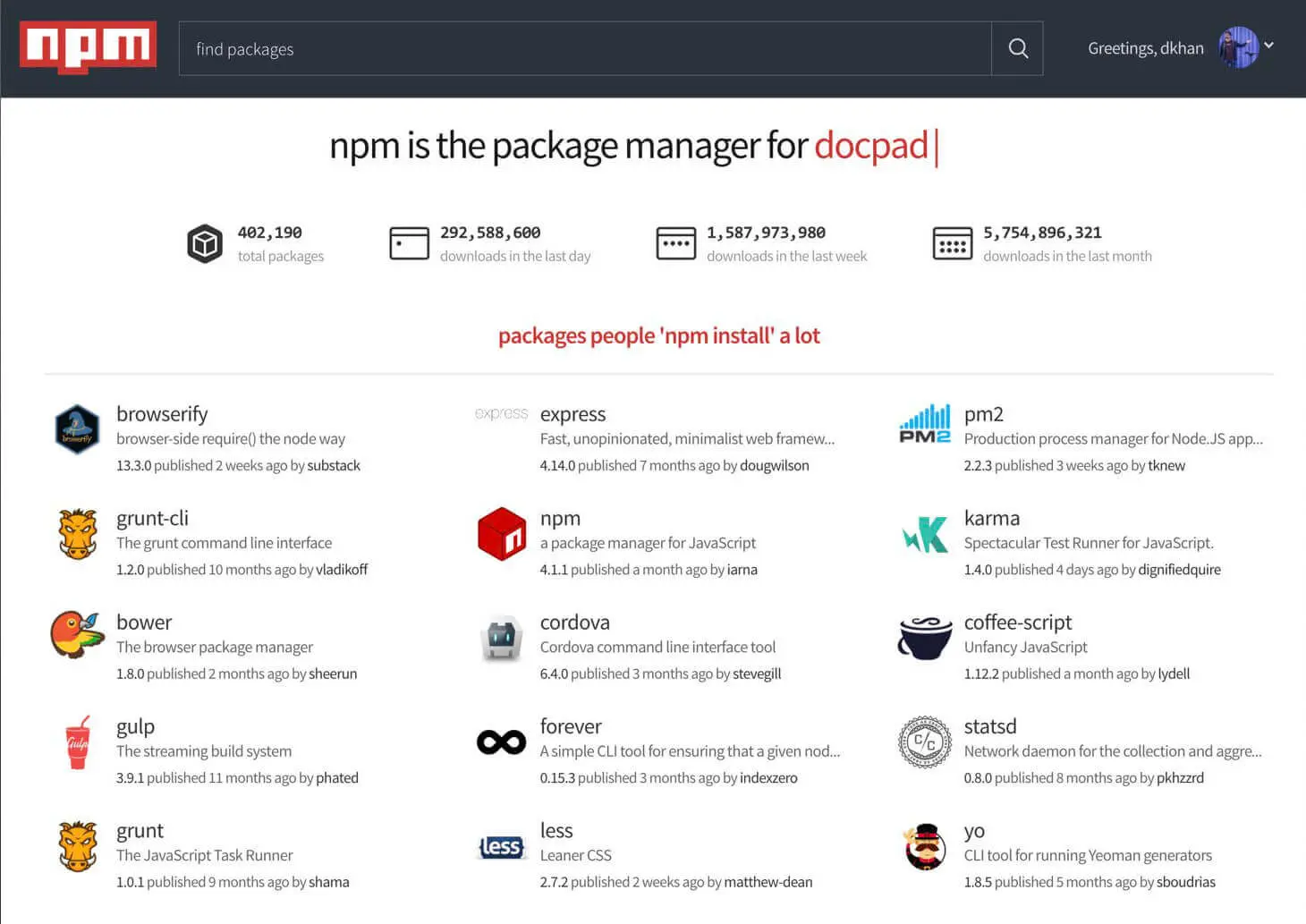Click the yo Yeoman hat icon
1306x924 pixels.
[924, 846]
